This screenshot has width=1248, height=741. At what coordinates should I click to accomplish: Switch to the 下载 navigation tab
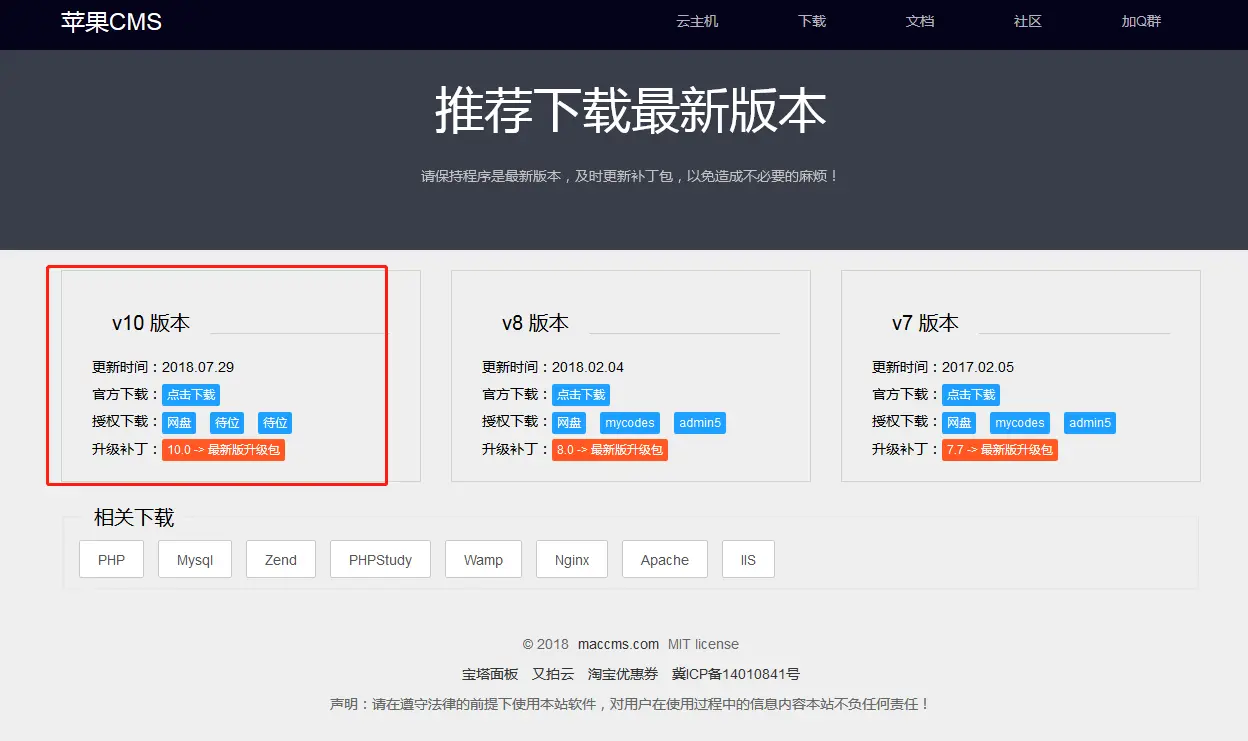[810, 21]
